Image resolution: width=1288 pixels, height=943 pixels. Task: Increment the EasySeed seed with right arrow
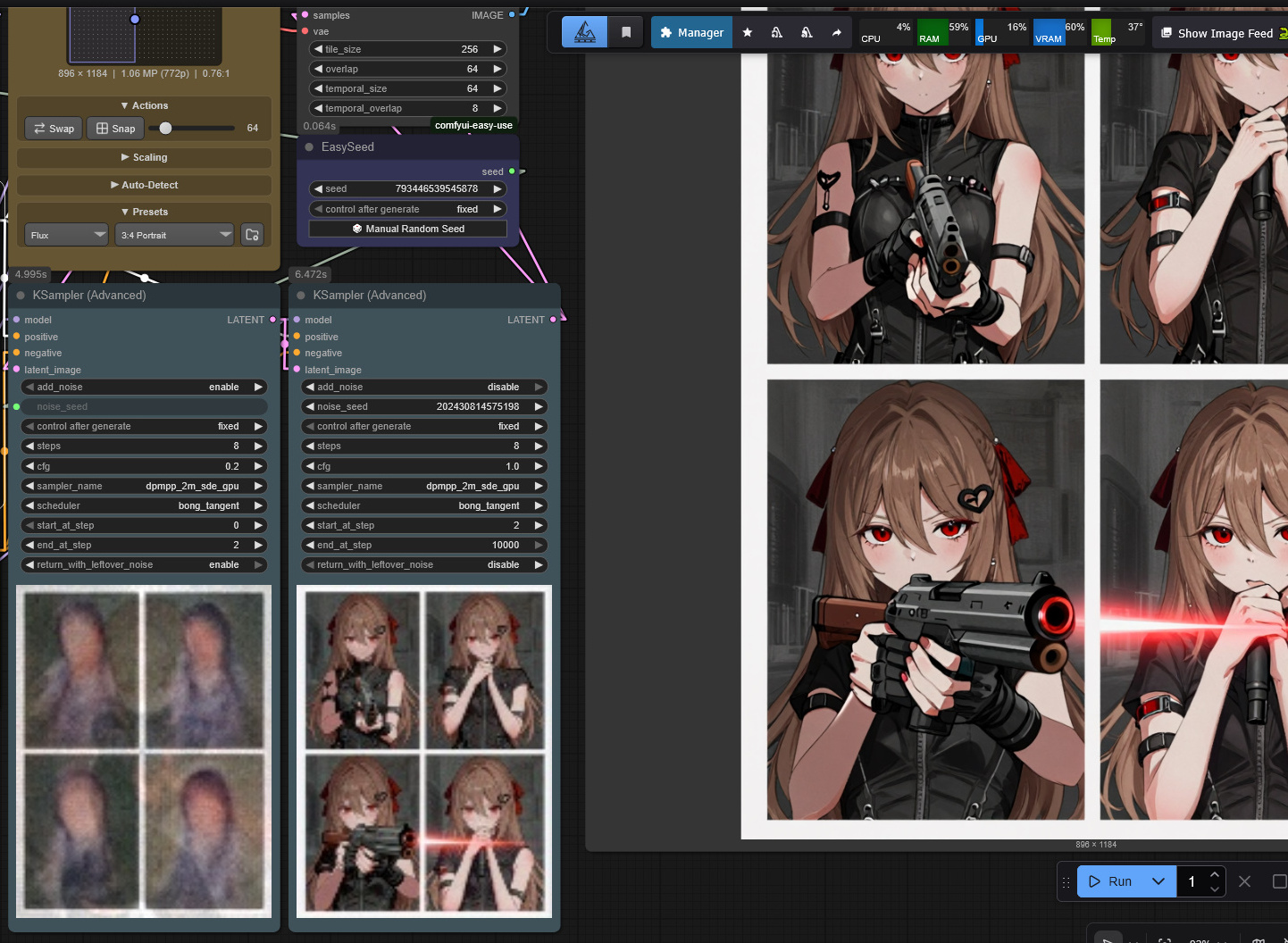pyautogui.click(x=498, y=188)
